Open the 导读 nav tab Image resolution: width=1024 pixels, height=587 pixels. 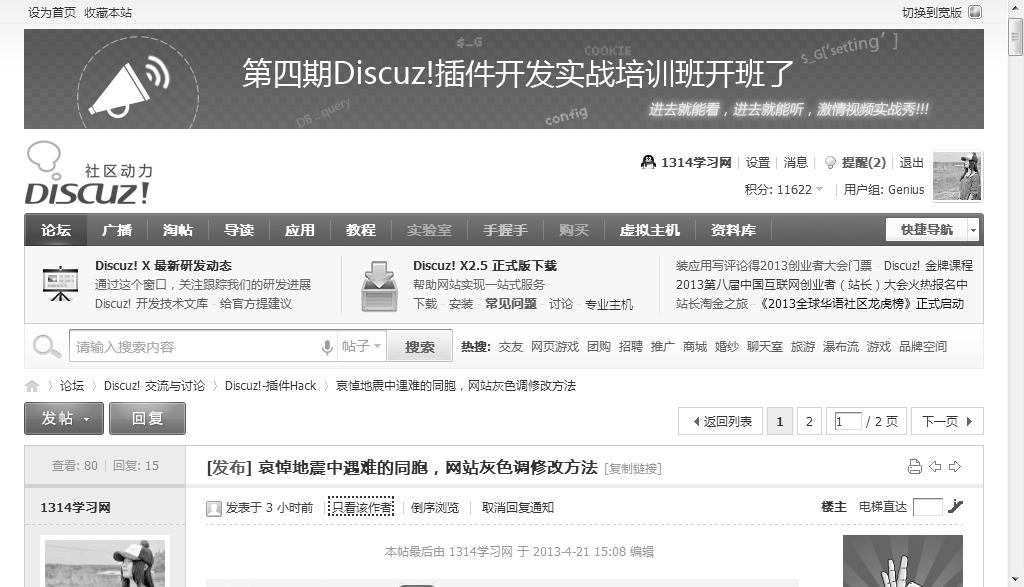click(x=239, y=230)
